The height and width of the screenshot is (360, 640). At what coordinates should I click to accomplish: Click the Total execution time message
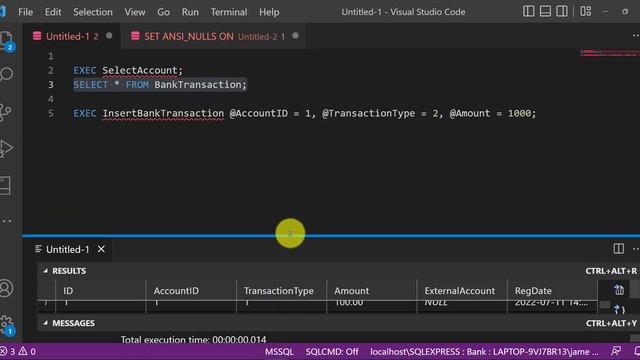pyautogui.click(x=193, y=339)
